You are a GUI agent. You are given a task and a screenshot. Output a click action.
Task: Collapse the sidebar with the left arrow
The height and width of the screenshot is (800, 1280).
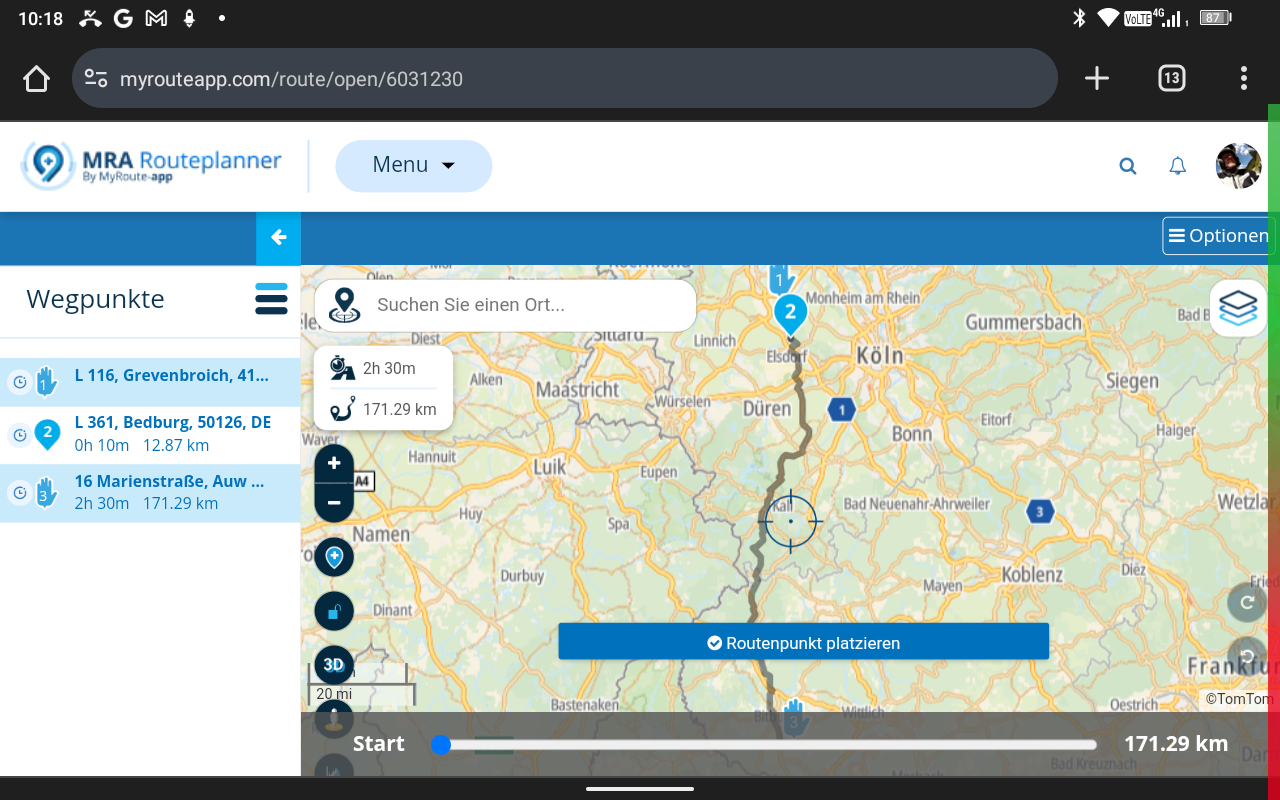click(278, 238)
